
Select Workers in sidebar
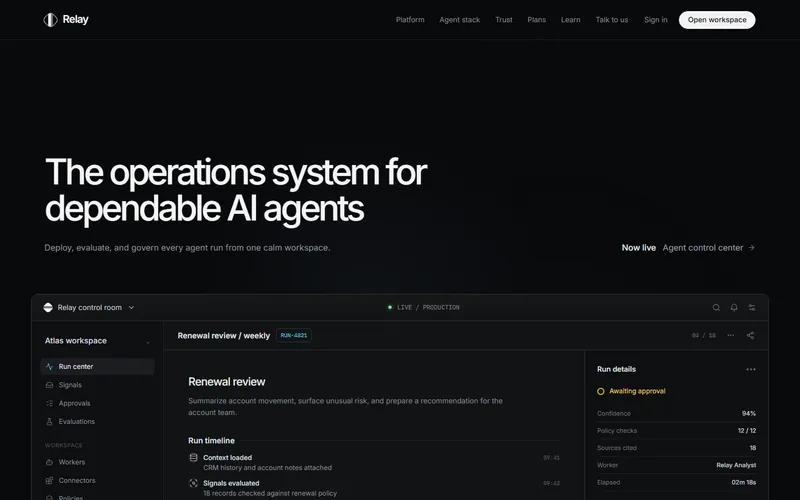(x=97, y=462)
